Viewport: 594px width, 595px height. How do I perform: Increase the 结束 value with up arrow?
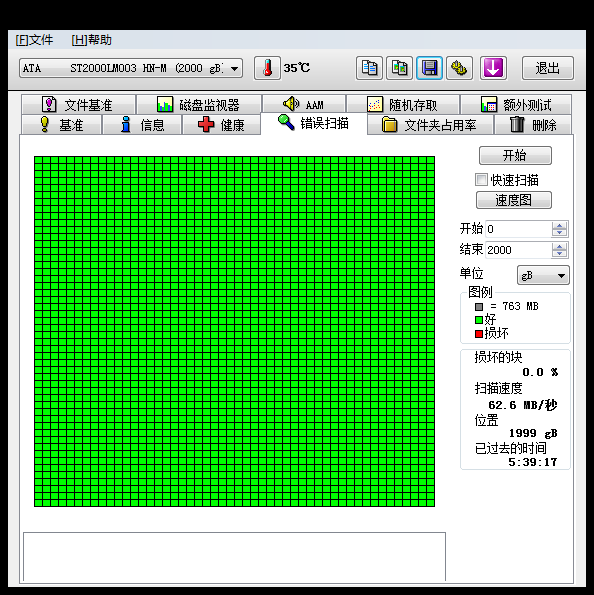(559, 246)
